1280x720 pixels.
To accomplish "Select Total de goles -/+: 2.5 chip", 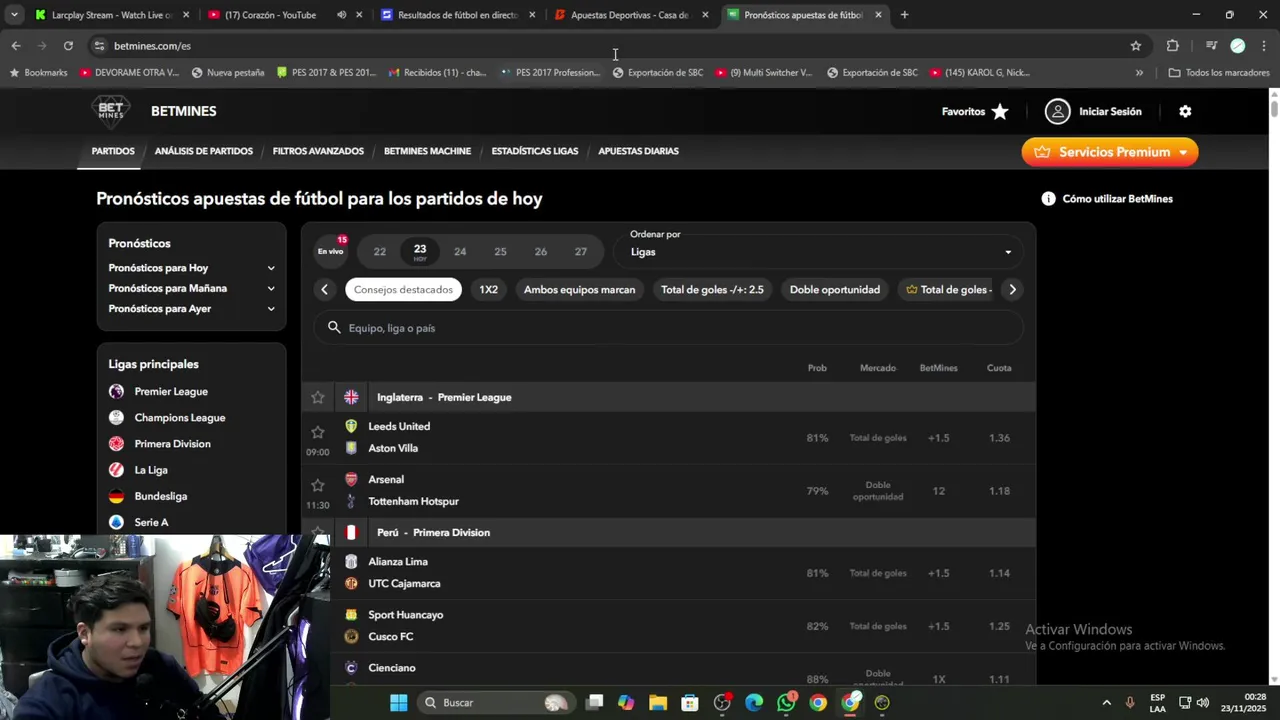I will 712,289.
